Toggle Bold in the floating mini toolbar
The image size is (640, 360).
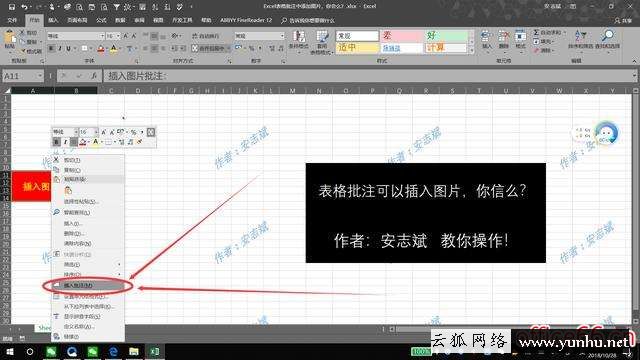(x=56, y=142)
